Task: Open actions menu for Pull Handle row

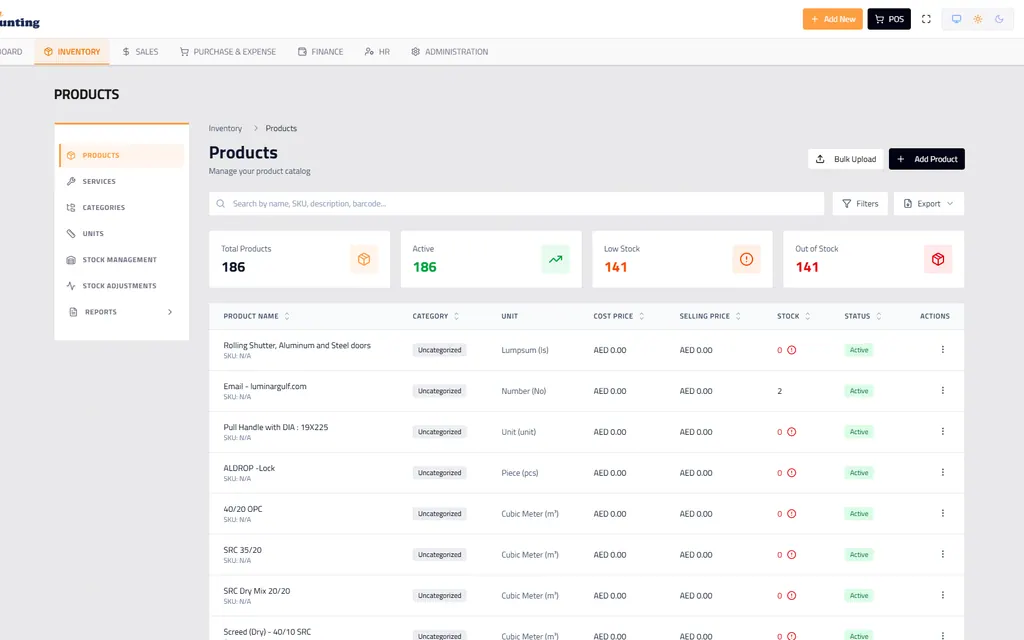Action: [942, 432]
